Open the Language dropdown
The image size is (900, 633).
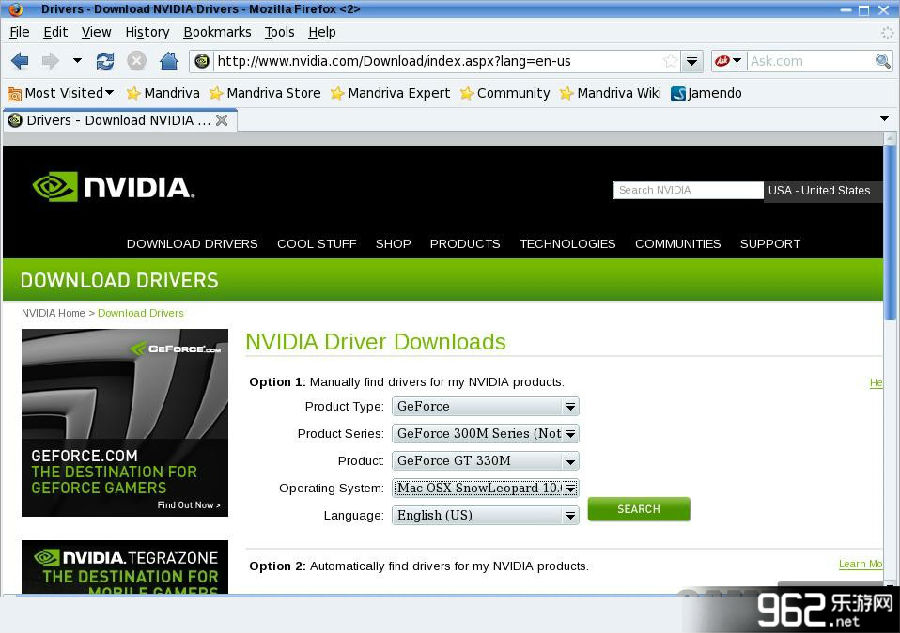(x=486, y=515)
